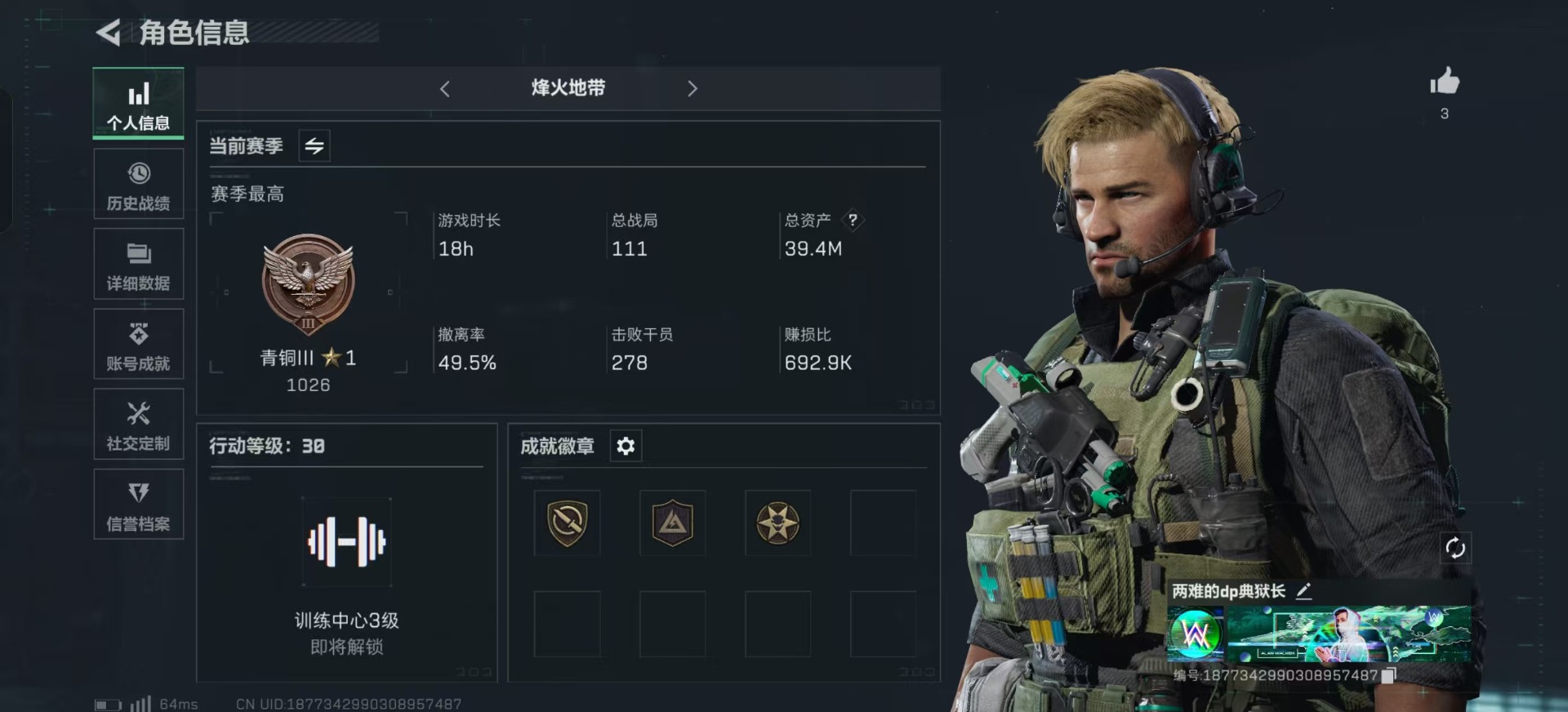Give a thumbs-up like to this profile
This screenshot has height=712, width=1568.
1444,82
